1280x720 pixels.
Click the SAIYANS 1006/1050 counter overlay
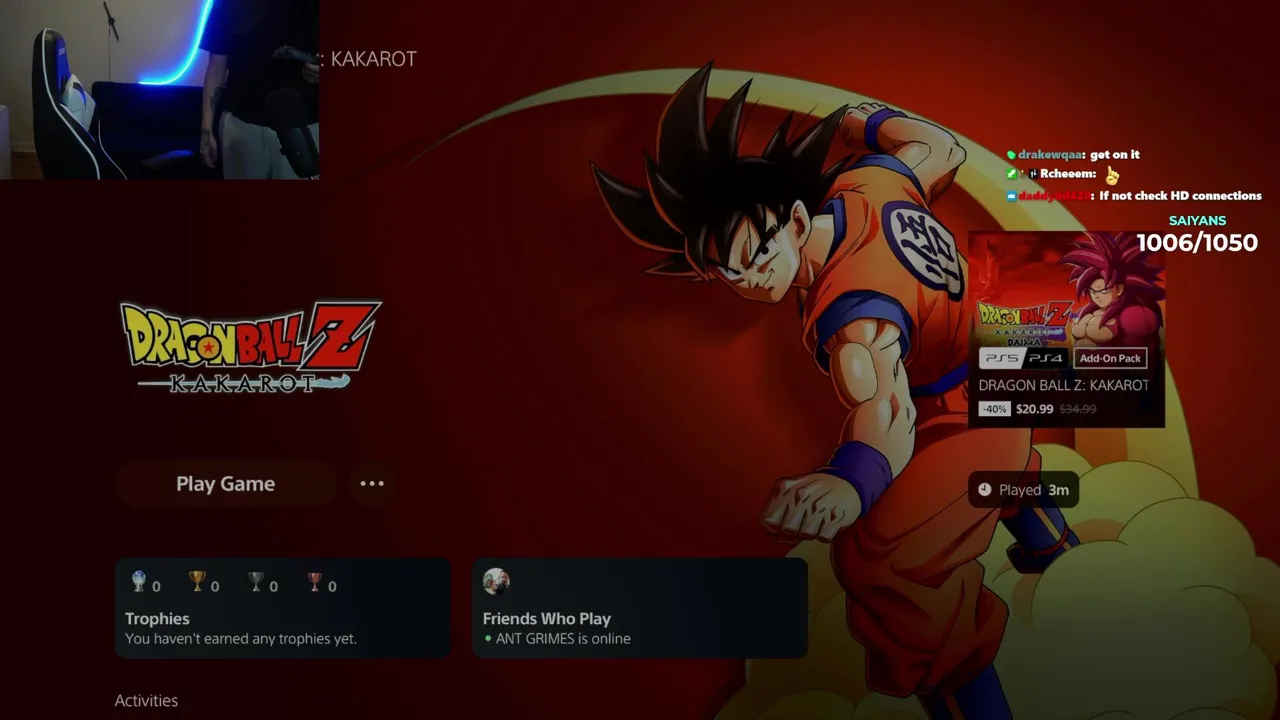coord(1197,234)
